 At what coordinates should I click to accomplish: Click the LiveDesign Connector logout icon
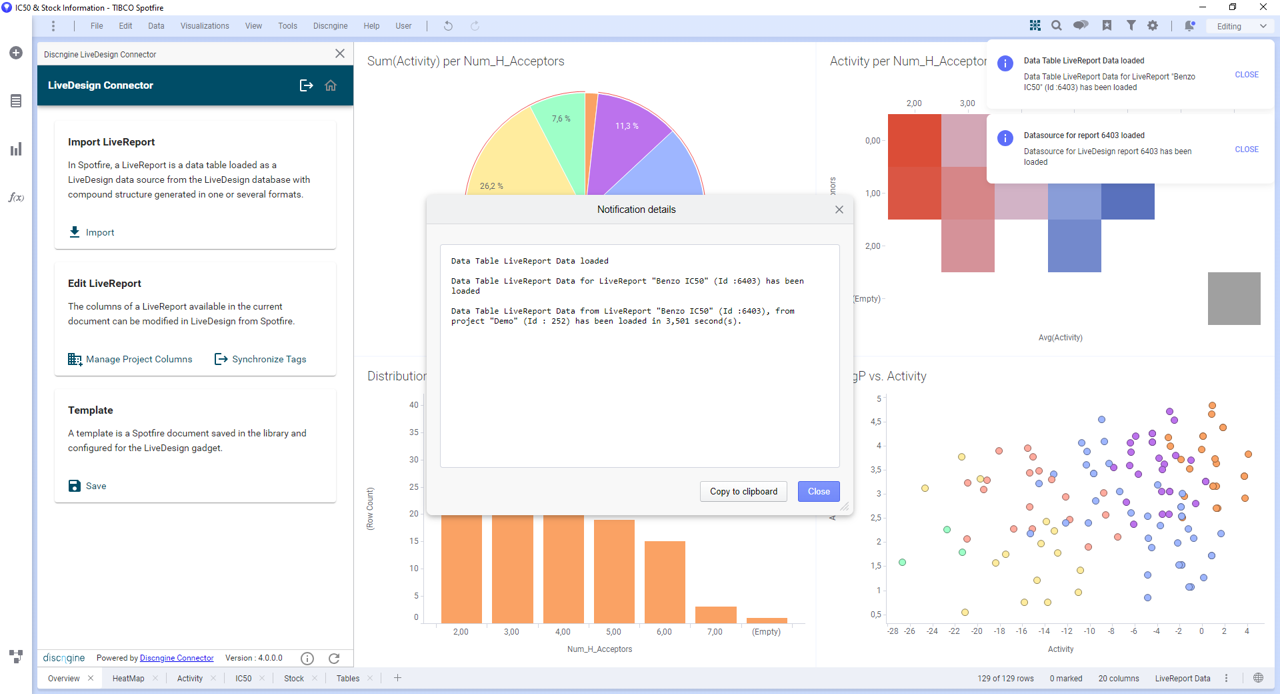[x=307, y=85]
